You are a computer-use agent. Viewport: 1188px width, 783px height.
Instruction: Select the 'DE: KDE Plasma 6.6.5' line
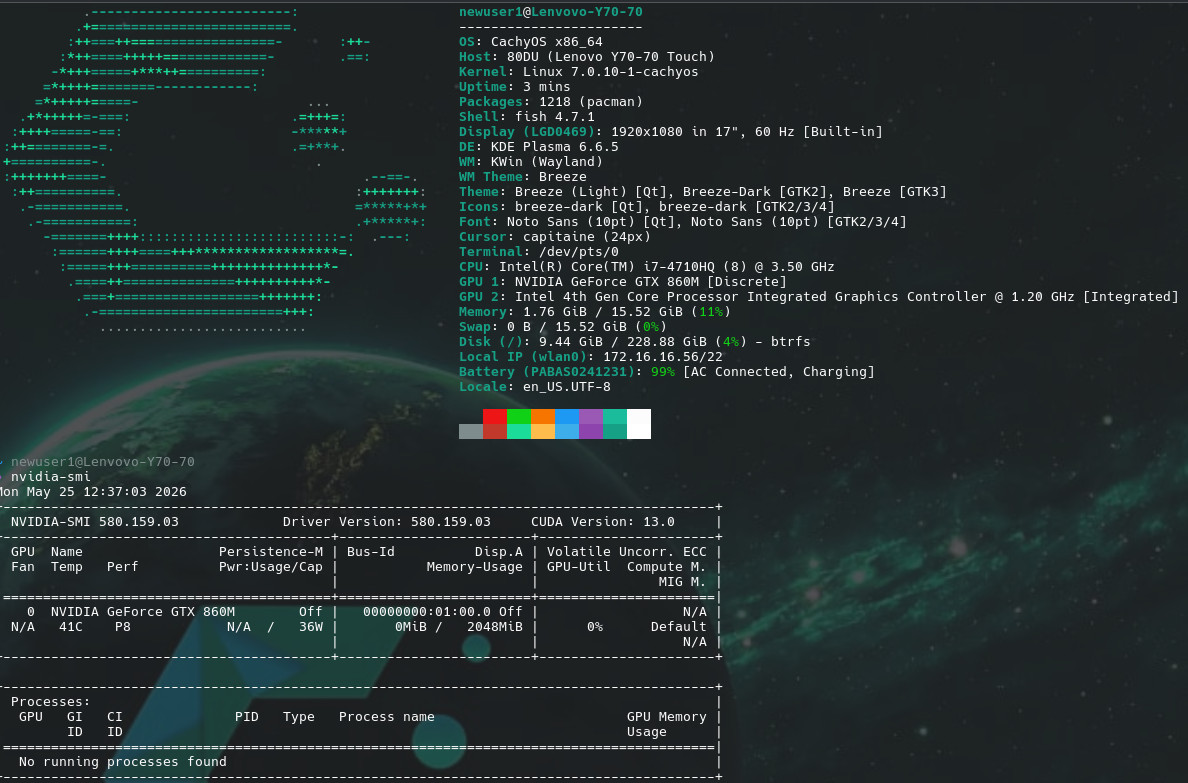pos(539,147)
